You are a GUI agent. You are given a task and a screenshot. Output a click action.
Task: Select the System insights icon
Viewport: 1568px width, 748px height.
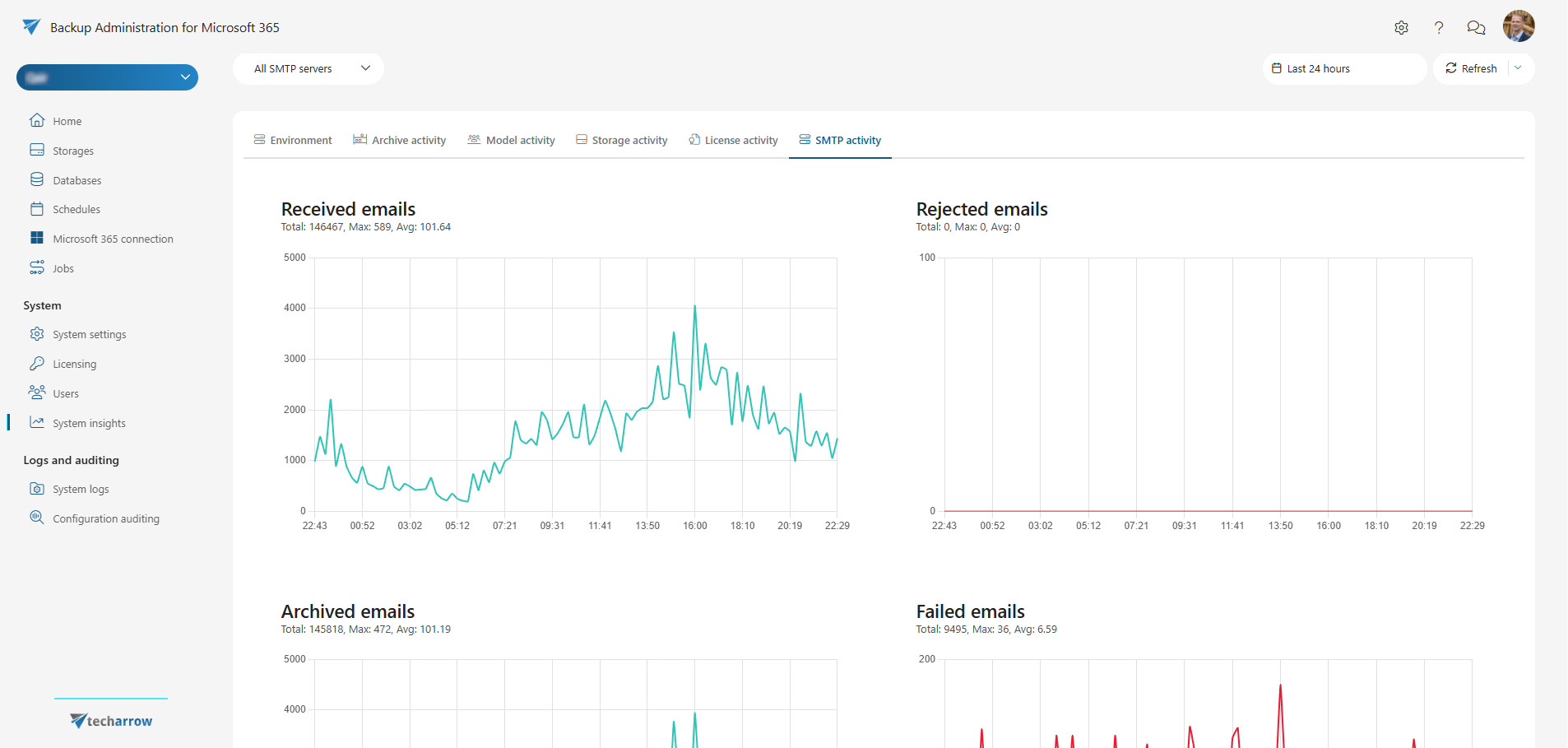[38, 422]
